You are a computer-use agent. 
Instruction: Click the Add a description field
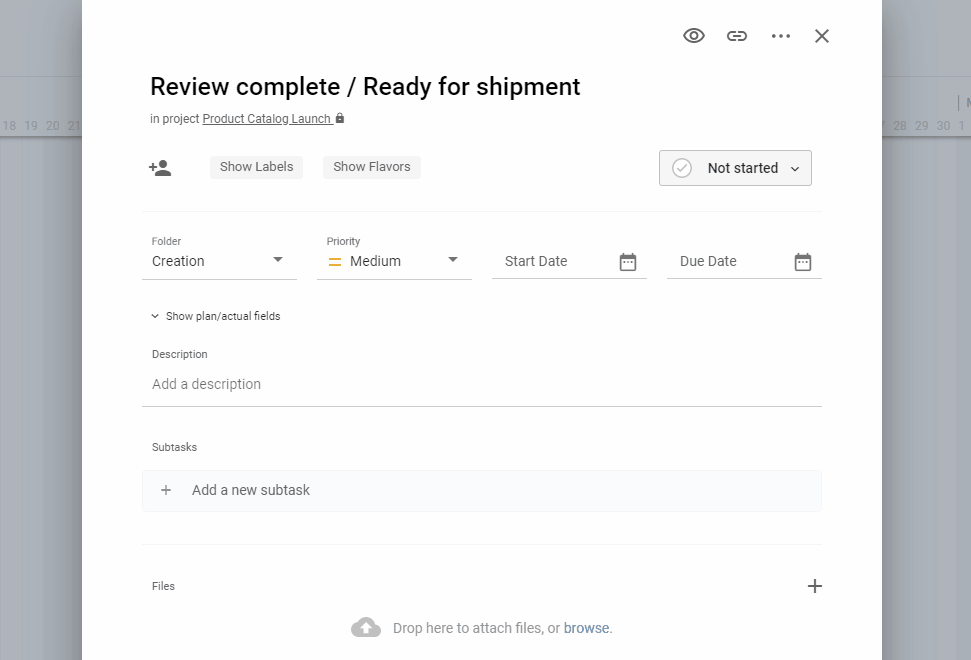click(482, 384)
